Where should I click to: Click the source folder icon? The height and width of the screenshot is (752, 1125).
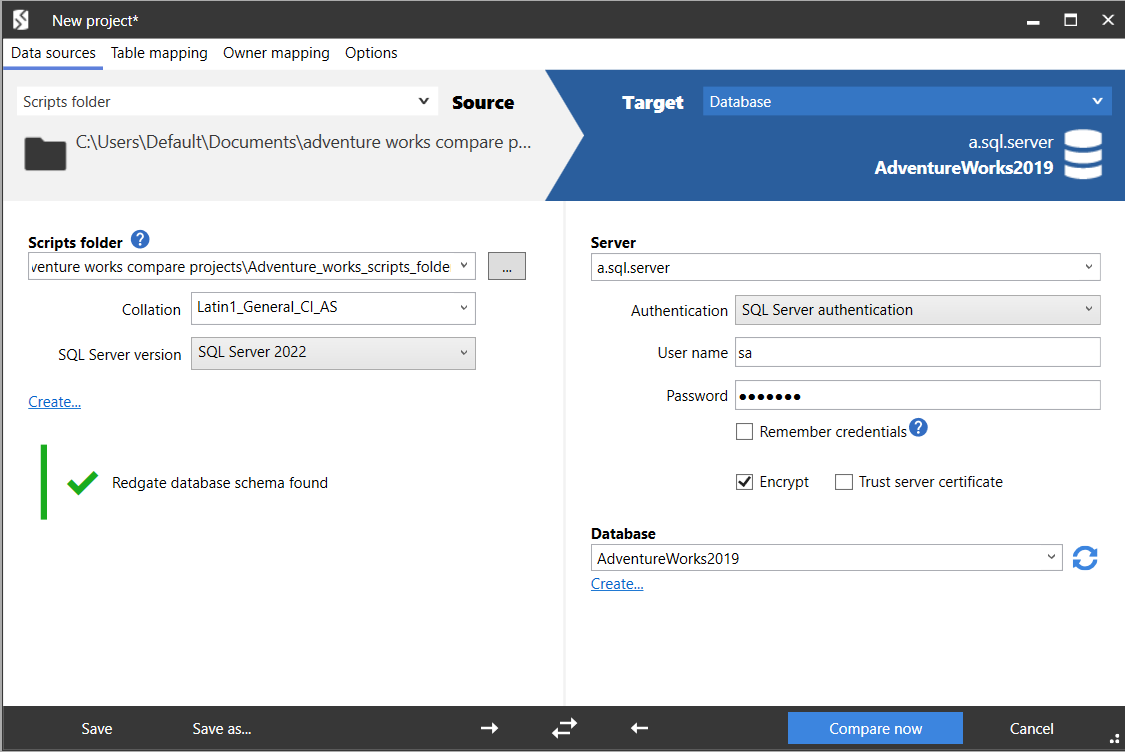pyautogui.click(x=45, y=153)
